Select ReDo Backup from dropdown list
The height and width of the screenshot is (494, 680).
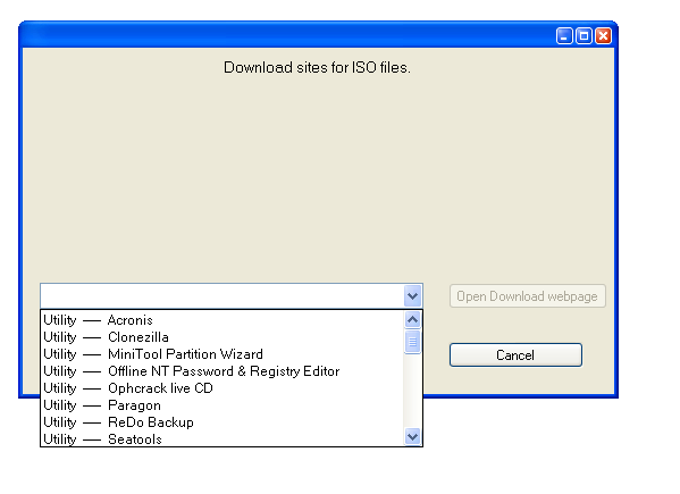coord(222,422)
